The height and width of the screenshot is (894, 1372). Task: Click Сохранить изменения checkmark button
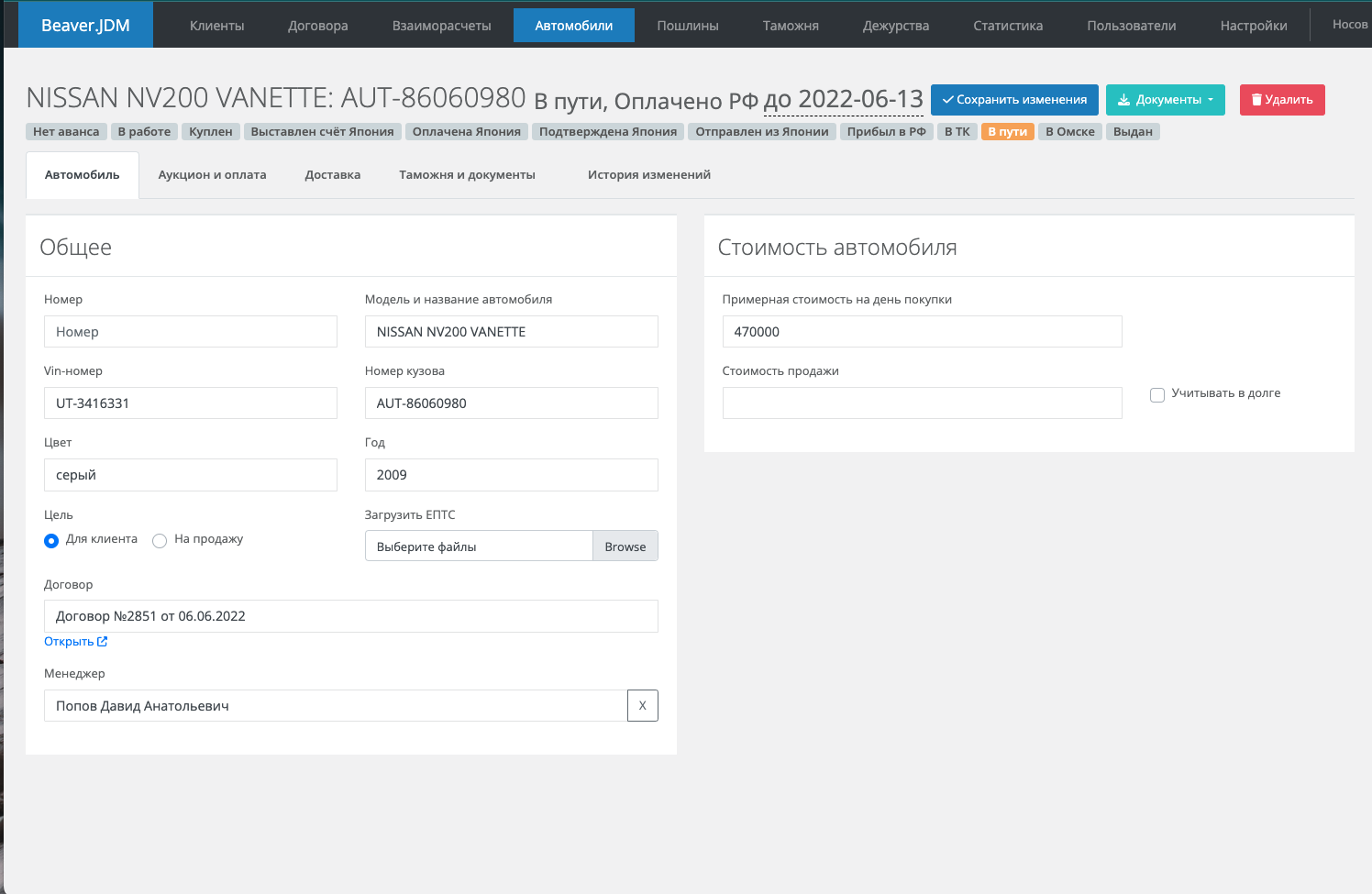click(1013, 100)
